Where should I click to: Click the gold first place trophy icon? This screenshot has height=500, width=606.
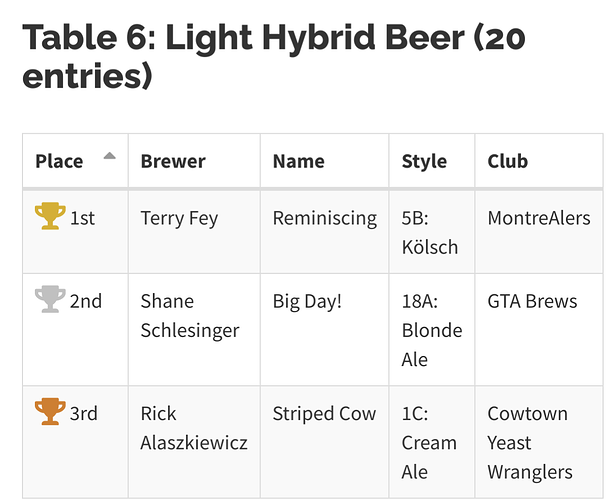point(50,216)
